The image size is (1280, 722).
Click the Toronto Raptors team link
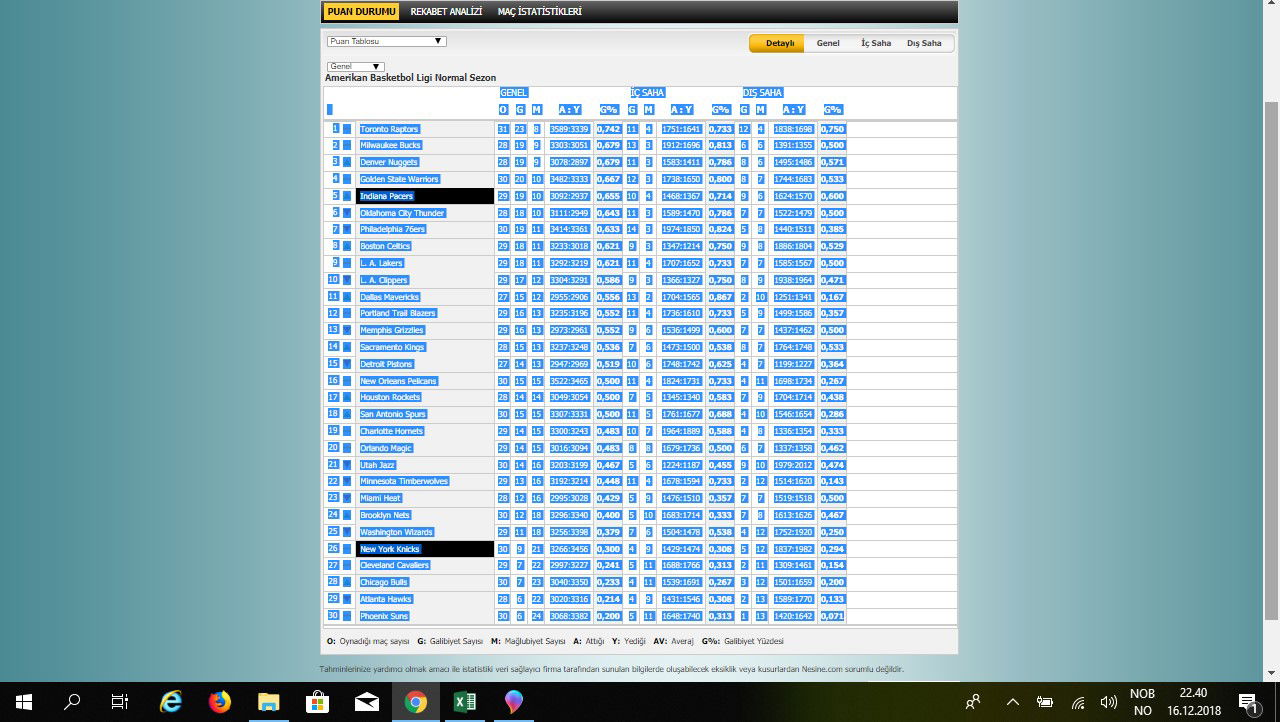[x=390, y=129]
